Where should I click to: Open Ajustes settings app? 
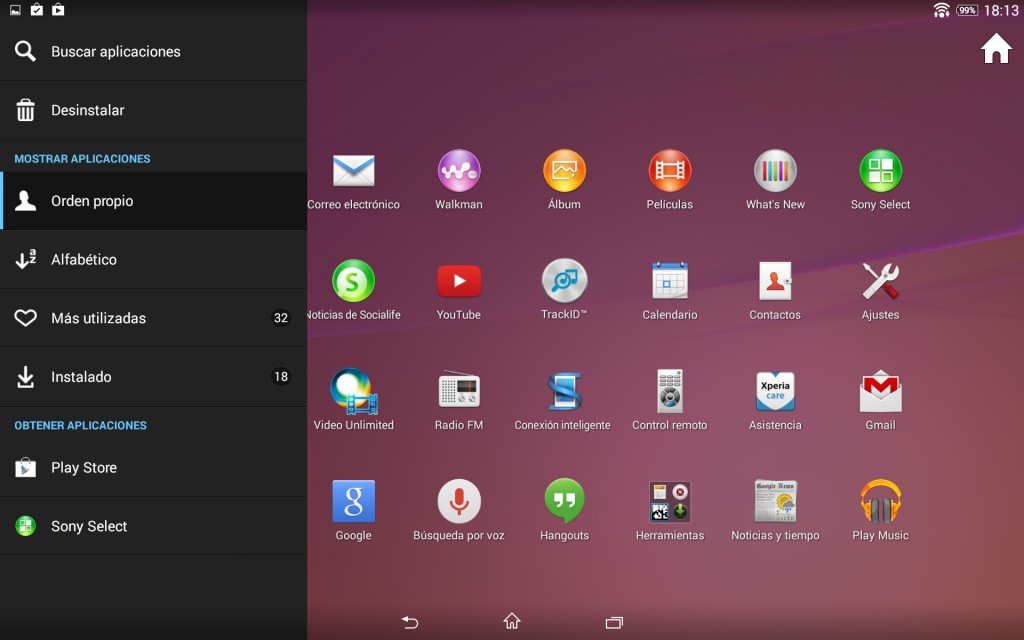pyautogui.click(x=880, y=281)
